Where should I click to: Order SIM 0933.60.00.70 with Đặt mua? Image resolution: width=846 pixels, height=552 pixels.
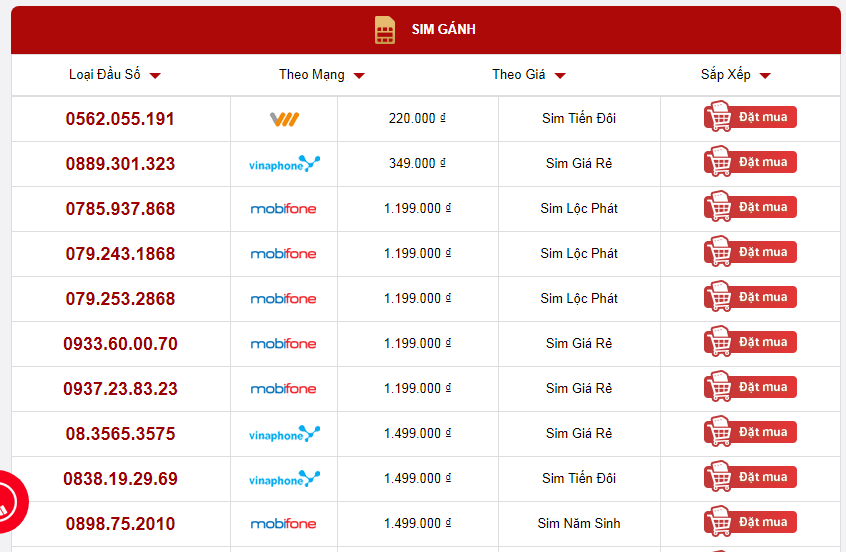click(x=750, y=342)
